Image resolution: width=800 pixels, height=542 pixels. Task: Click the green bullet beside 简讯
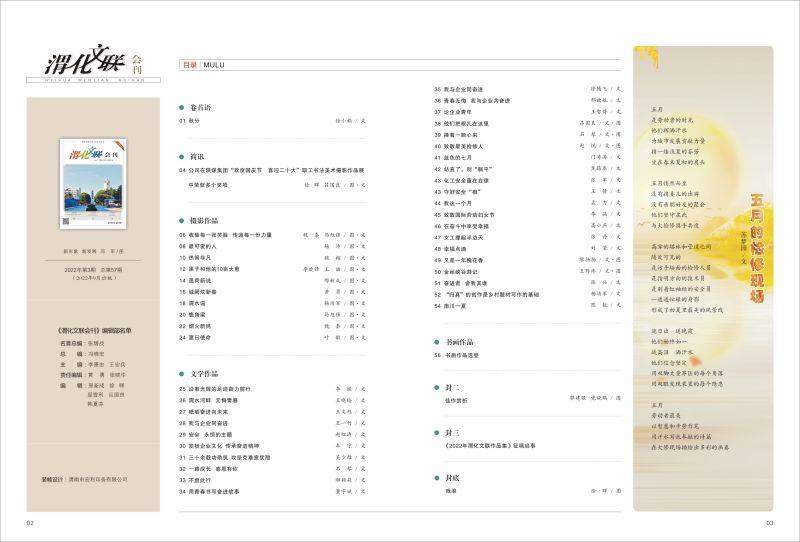click(x=181, y=157)
